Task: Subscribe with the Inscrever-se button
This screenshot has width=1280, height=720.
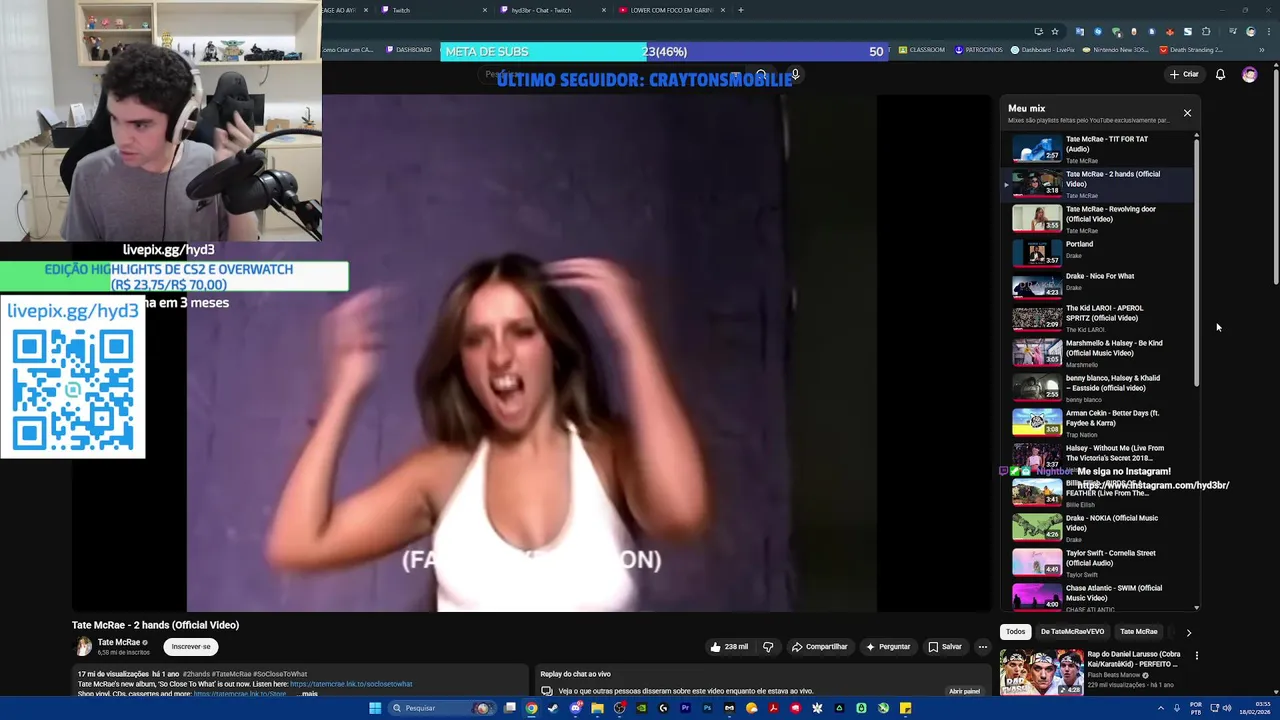Action: click(191, 647)
